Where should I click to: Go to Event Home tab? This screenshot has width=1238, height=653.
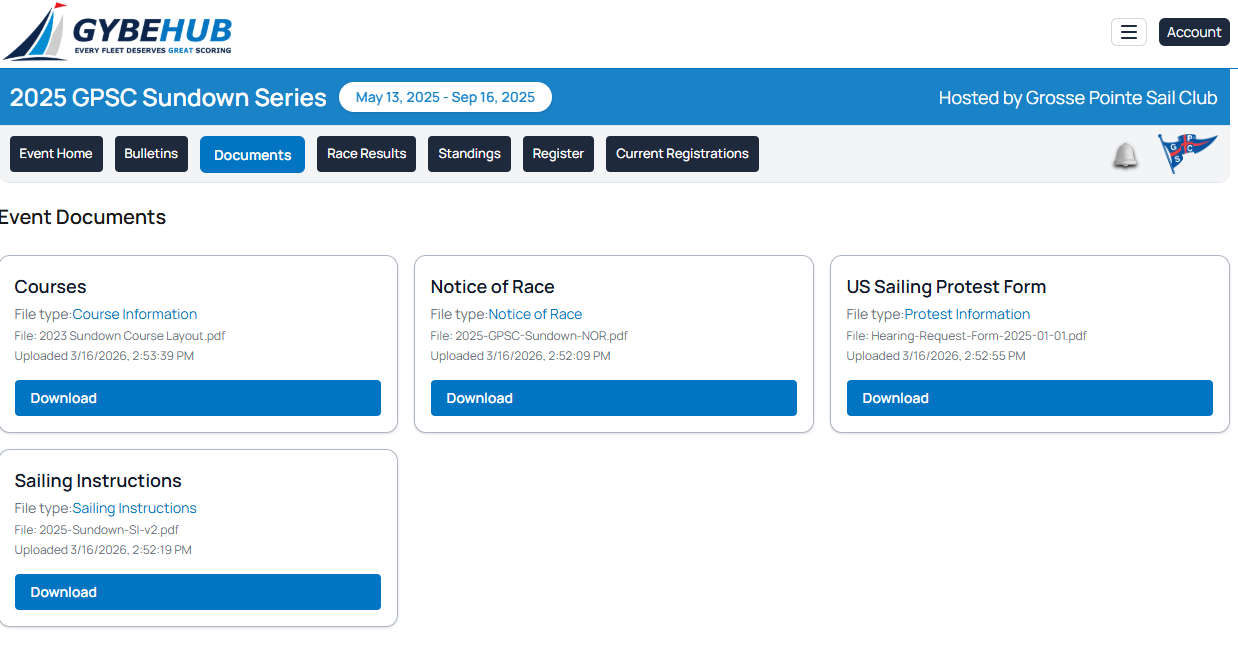point(56,154)
